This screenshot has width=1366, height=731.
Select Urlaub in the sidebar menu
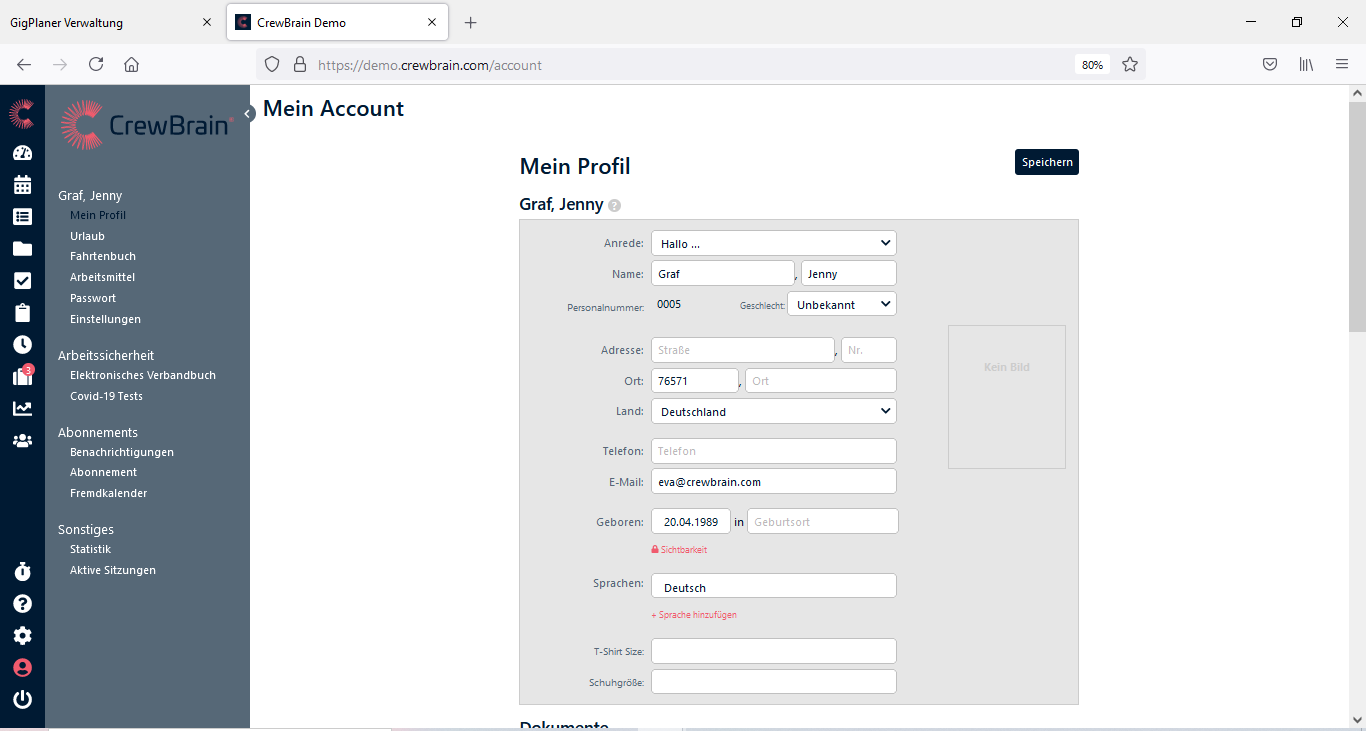pyautogui.click(x=87, y=236)
